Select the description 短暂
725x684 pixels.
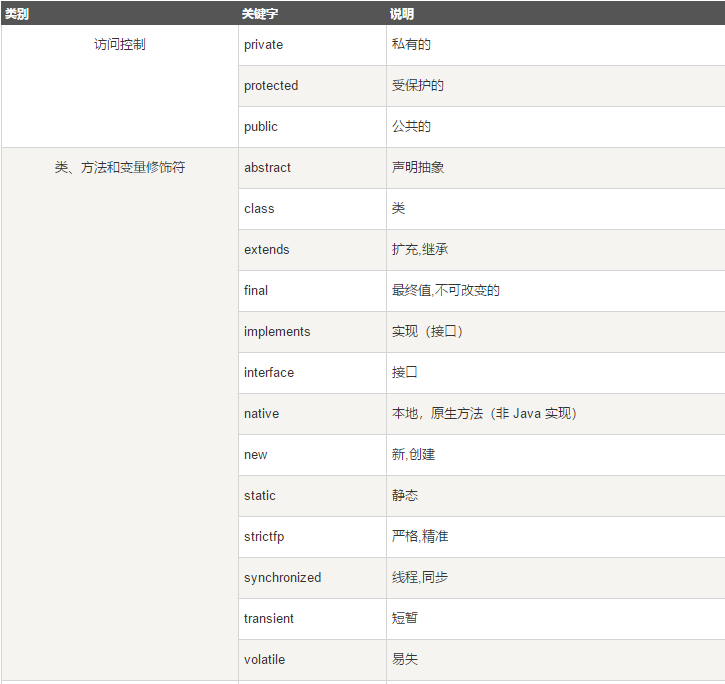[405, 618]
